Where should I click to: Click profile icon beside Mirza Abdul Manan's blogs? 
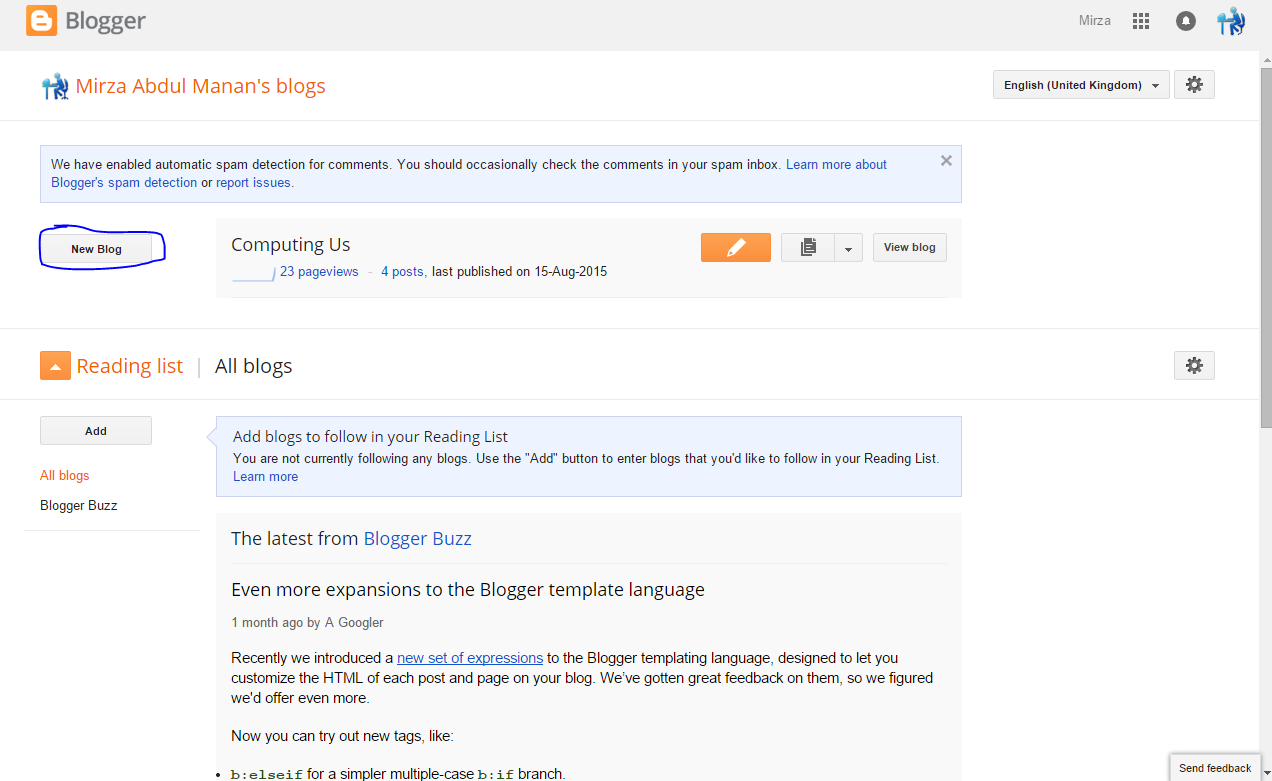(x=54, y=86)
